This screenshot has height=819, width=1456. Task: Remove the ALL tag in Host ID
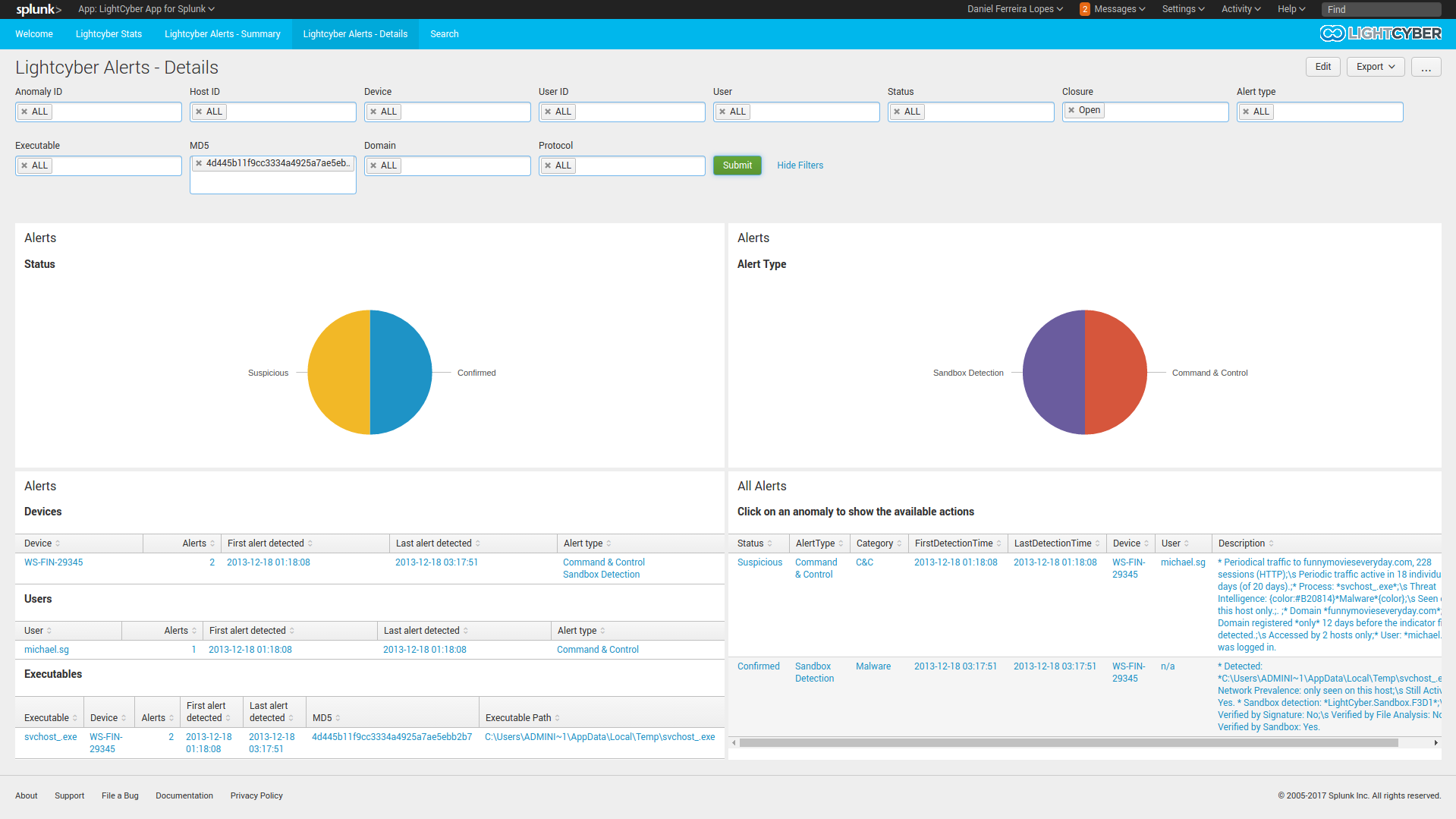[x=200, y=112]
